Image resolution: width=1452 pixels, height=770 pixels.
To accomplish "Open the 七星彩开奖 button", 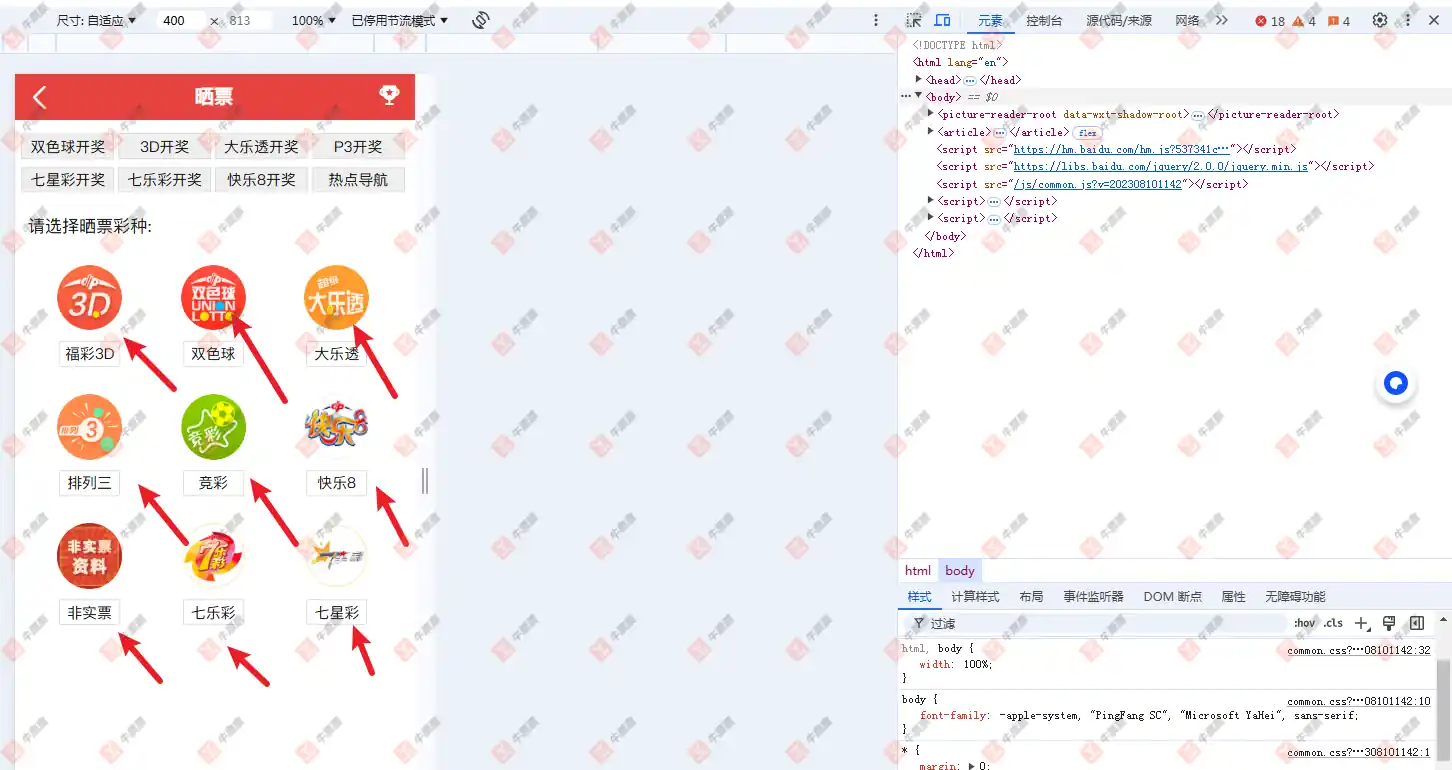I will [67, 180].
